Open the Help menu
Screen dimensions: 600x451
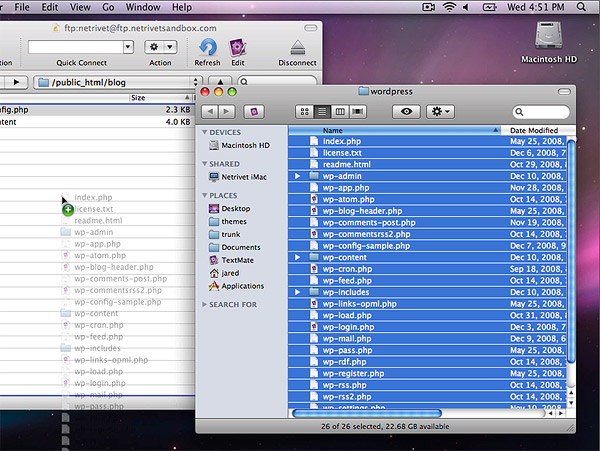pyautogui.click(x=182, y=7)
